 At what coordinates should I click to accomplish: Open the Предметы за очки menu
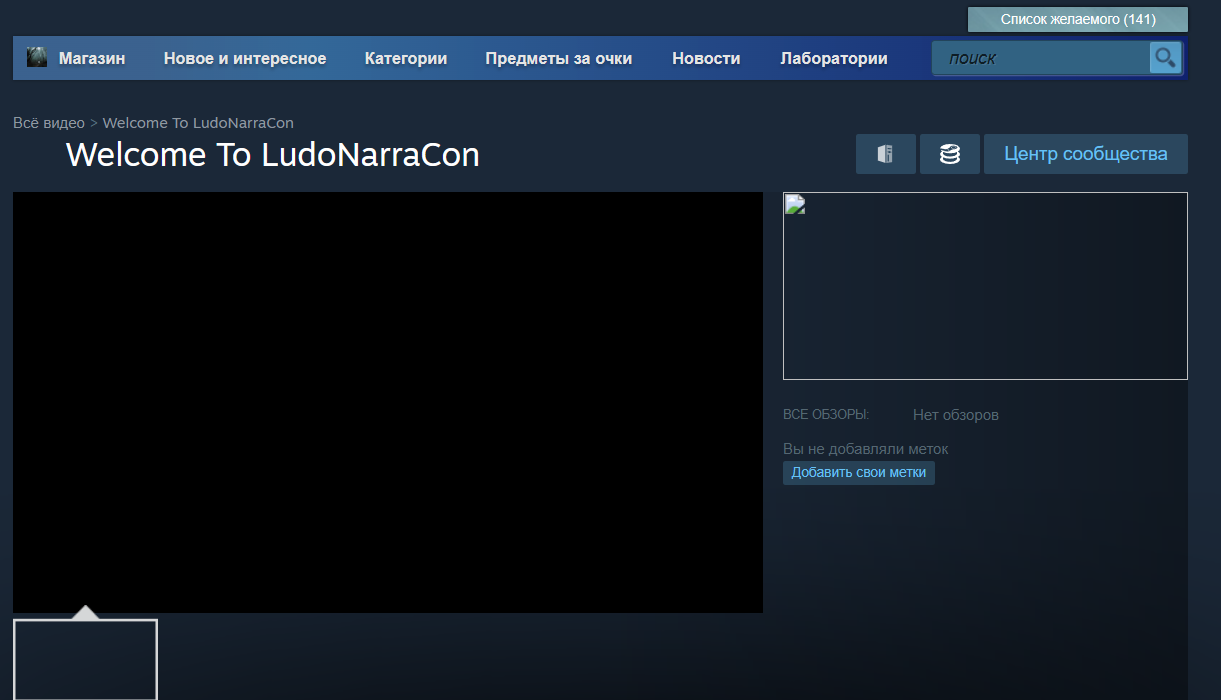[x=559, y=58]
